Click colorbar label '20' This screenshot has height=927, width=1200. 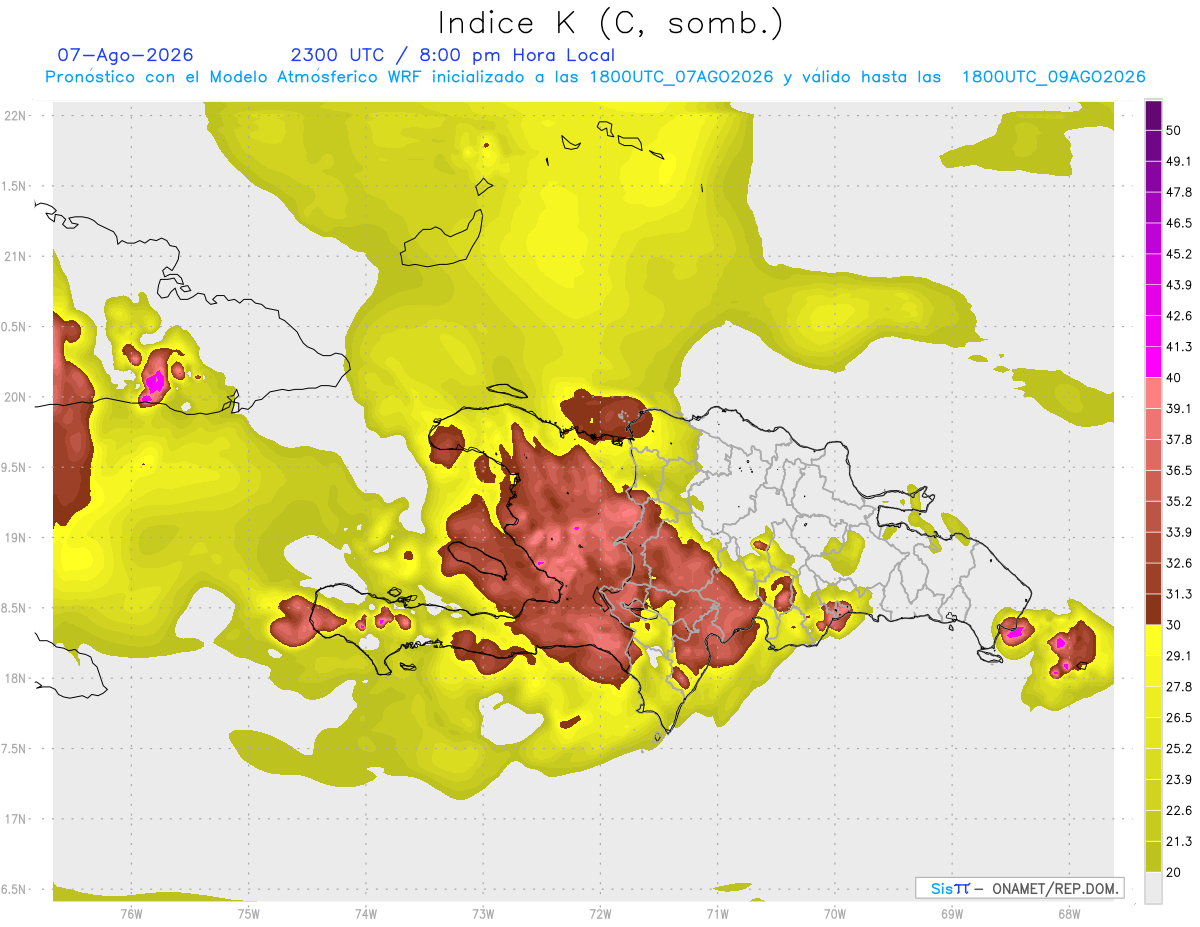(1173, 872)
